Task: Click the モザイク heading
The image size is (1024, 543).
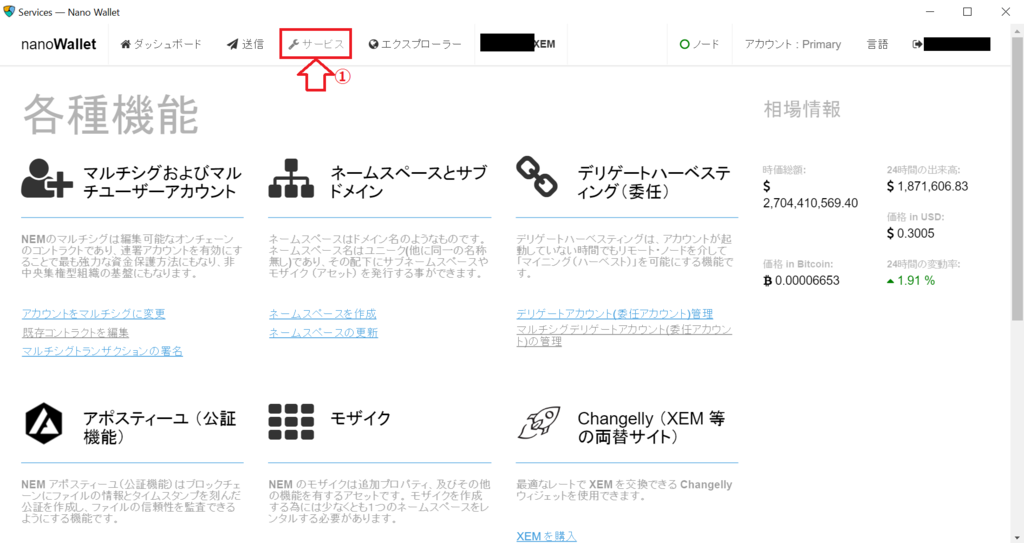Action: (360, 418)
